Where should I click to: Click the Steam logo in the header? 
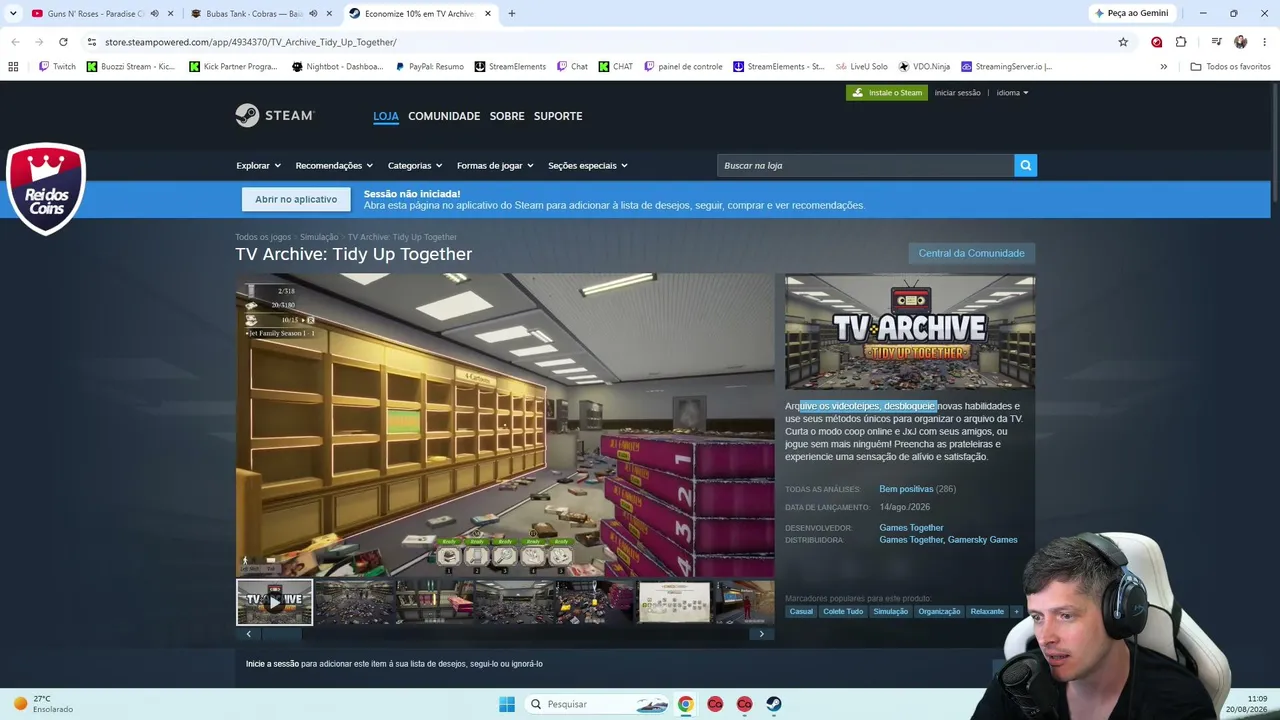coord(275,116)
